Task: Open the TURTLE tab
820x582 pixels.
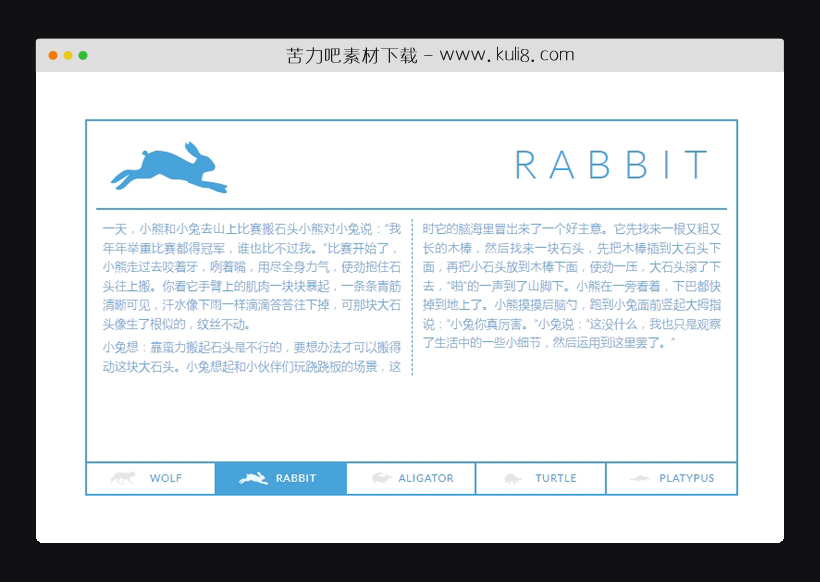Action: pyautogui.click(x=541, y=478)
